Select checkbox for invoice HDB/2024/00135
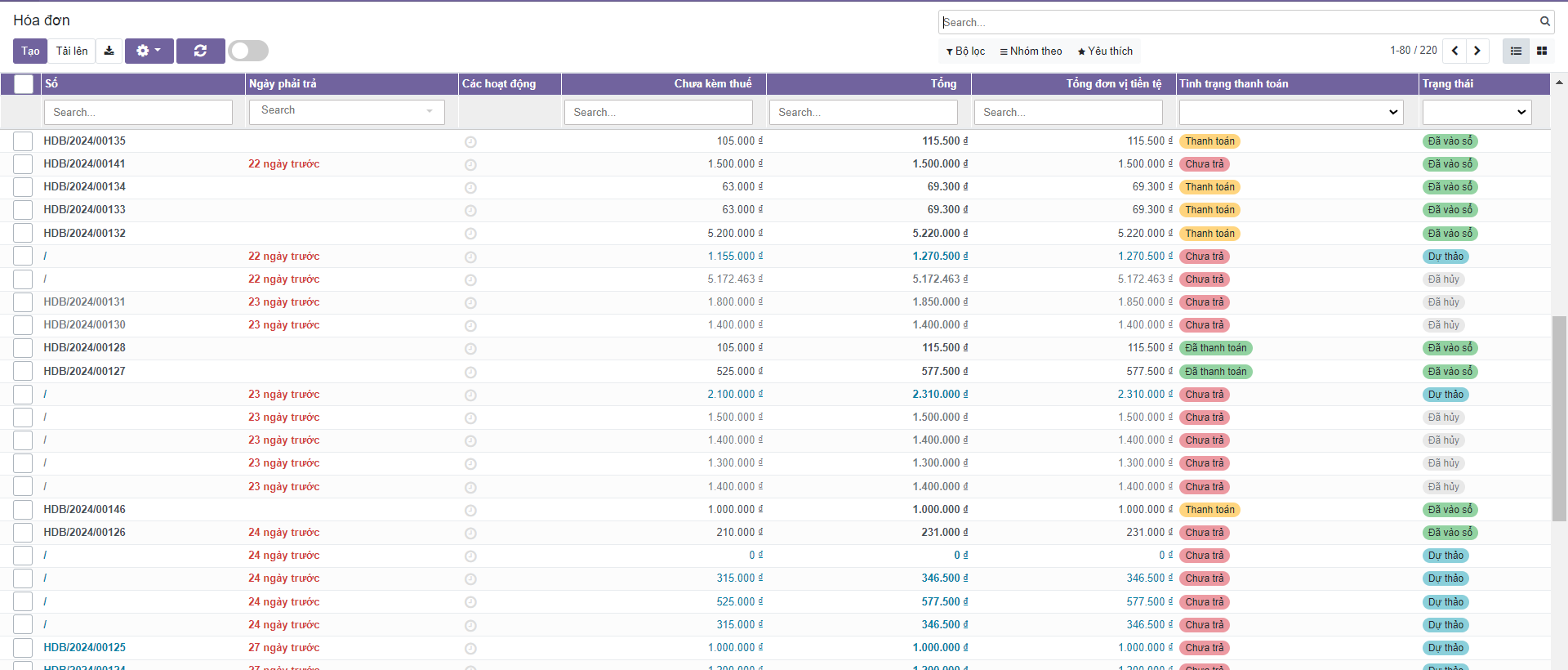 pyautogui.click(x=23, y=141)
